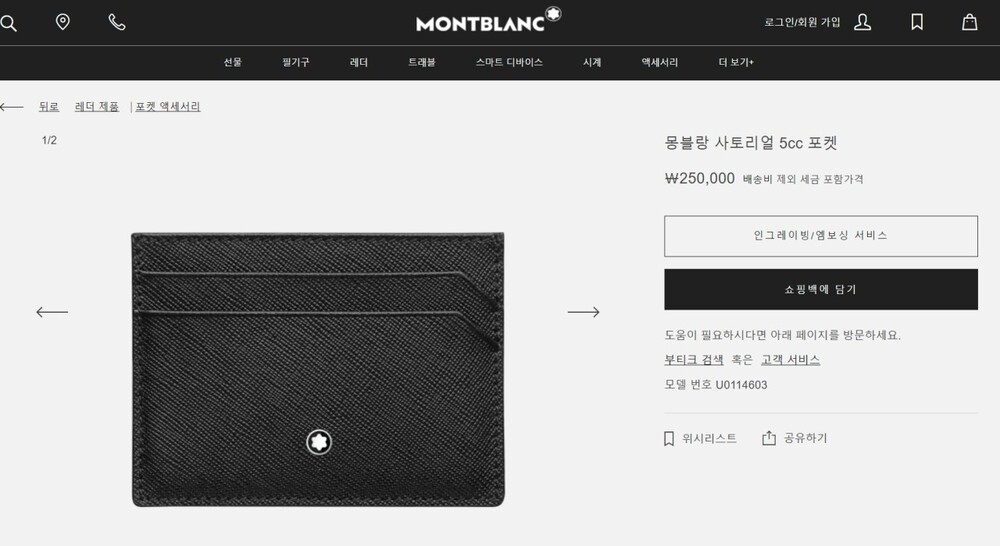1000x546 pixels.
Task: Follow the 부티크 검색 link
Action: point(694,360)
